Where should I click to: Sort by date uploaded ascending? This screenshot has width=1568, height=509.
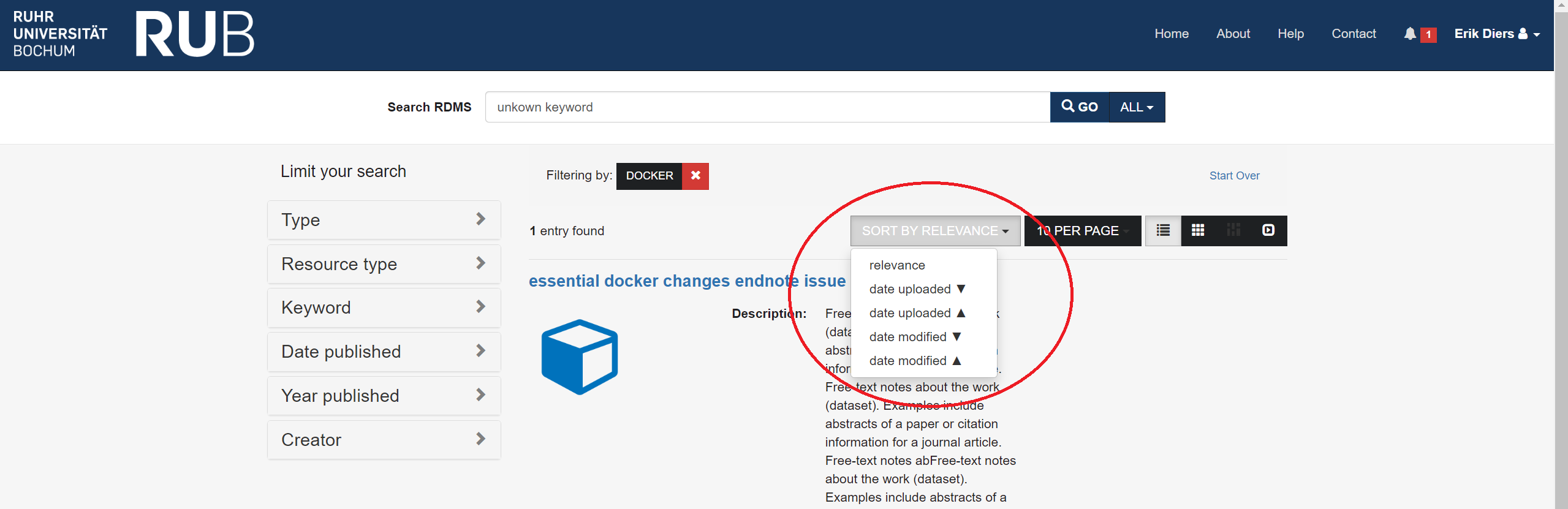click(x=923, y=313)
